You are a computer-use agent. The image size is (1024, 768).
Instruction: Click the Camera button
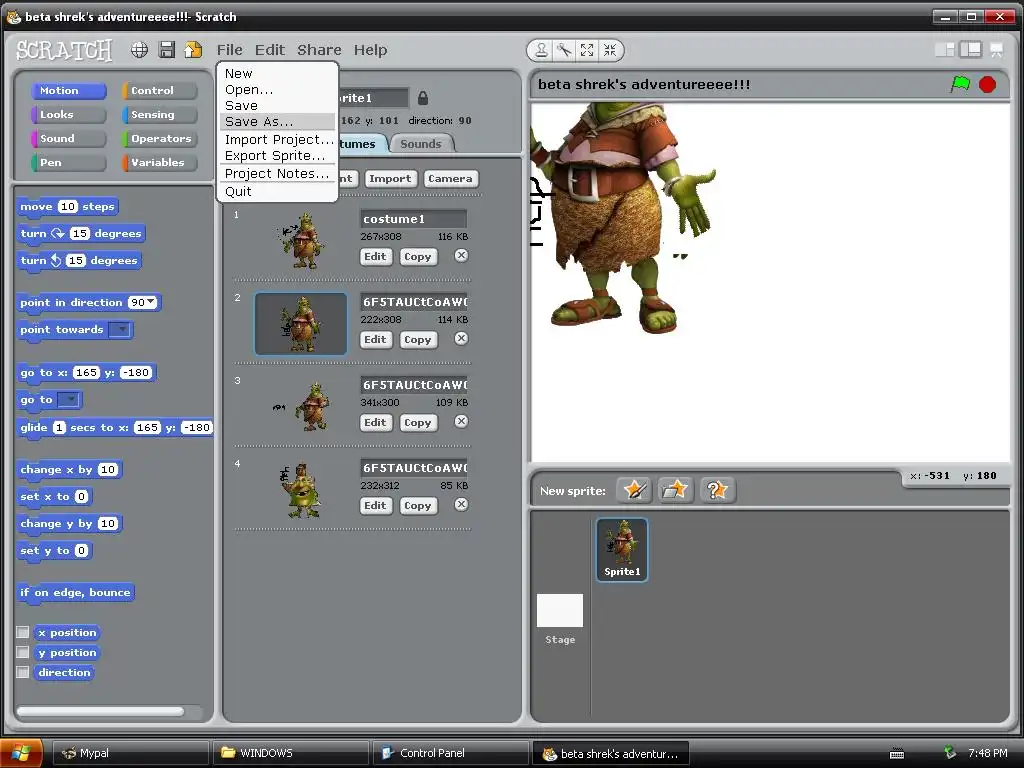point(450,178)
